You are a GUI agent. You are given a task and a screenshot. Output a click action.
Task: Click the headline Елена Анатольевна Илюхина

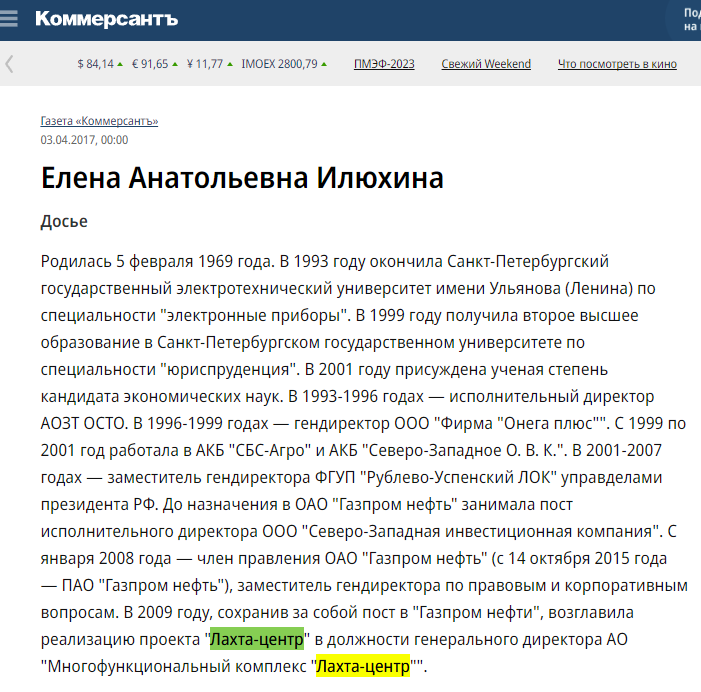click(242, 178)
